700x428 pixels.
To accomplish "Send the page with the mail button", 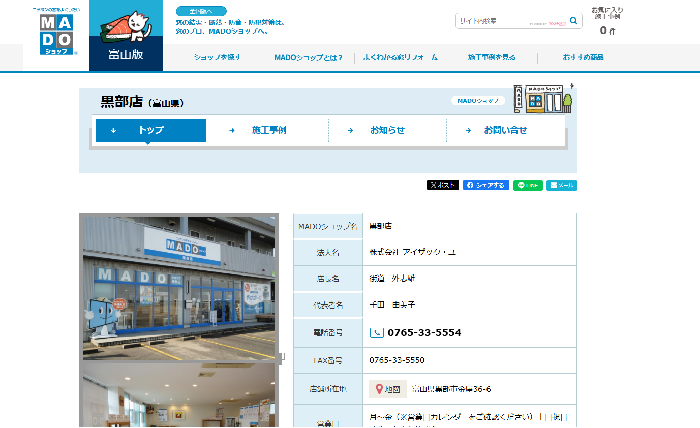I will (x=562, y=185).
